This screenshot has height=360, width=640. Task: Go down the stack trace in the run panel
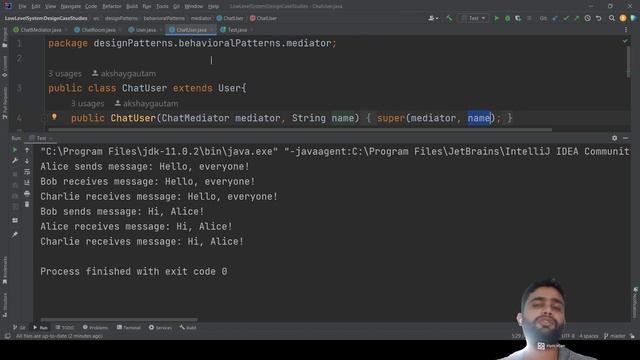[27, 161]
